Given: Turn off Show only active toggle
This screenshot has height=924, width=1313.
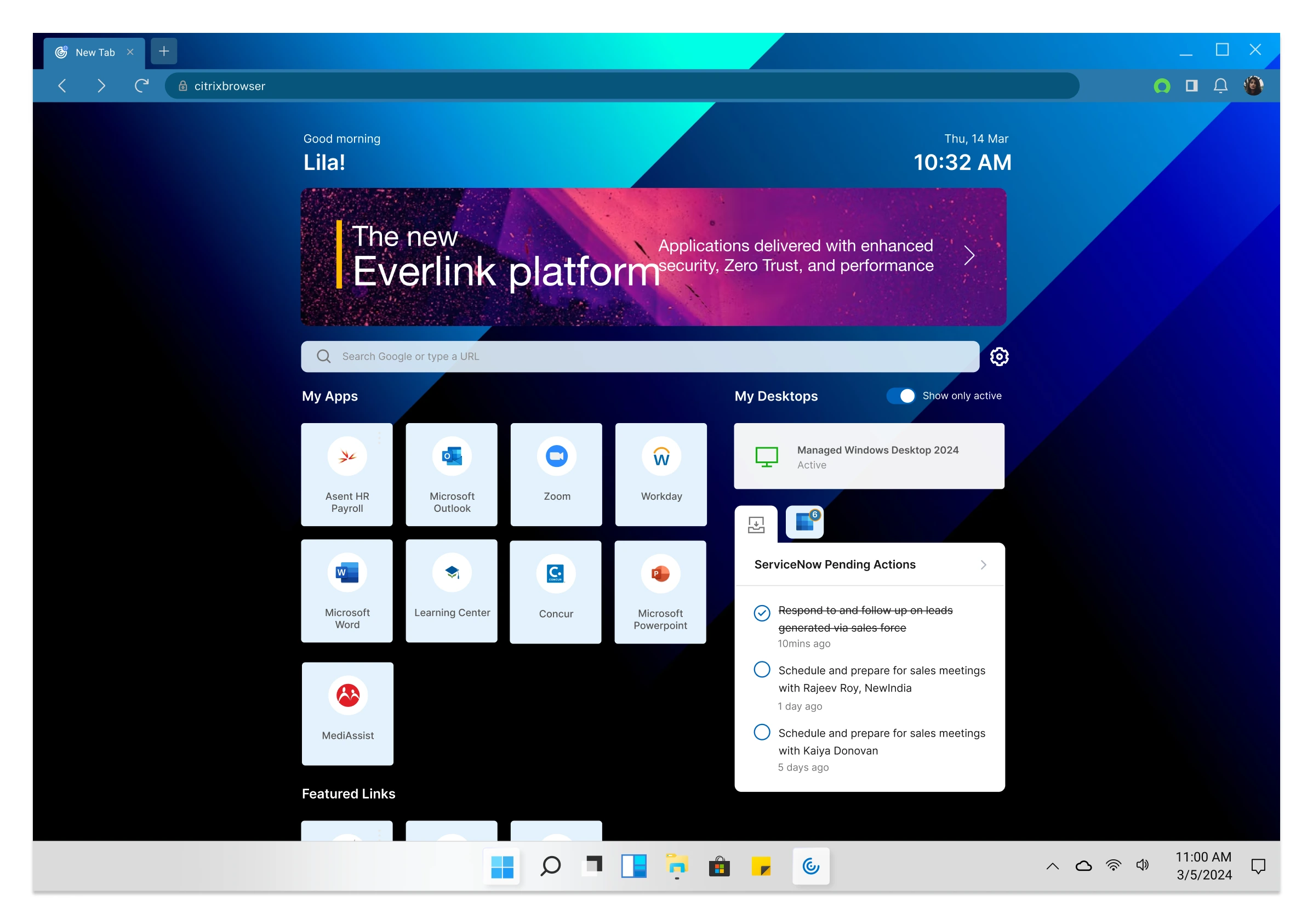Looking at the screenshot, I should click(x=901, y=396).
